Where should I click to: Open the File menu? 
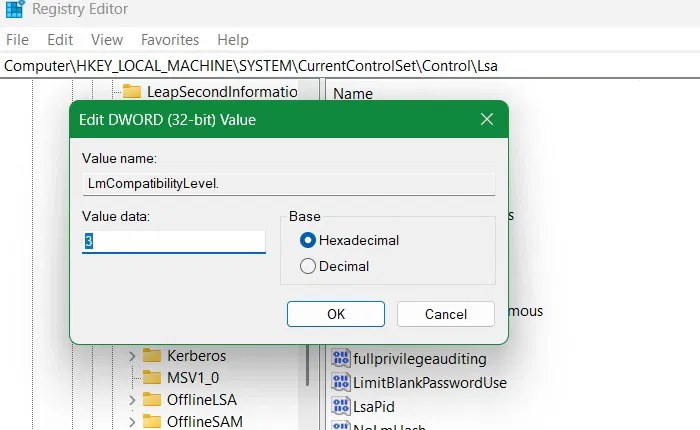click(17, 40)
